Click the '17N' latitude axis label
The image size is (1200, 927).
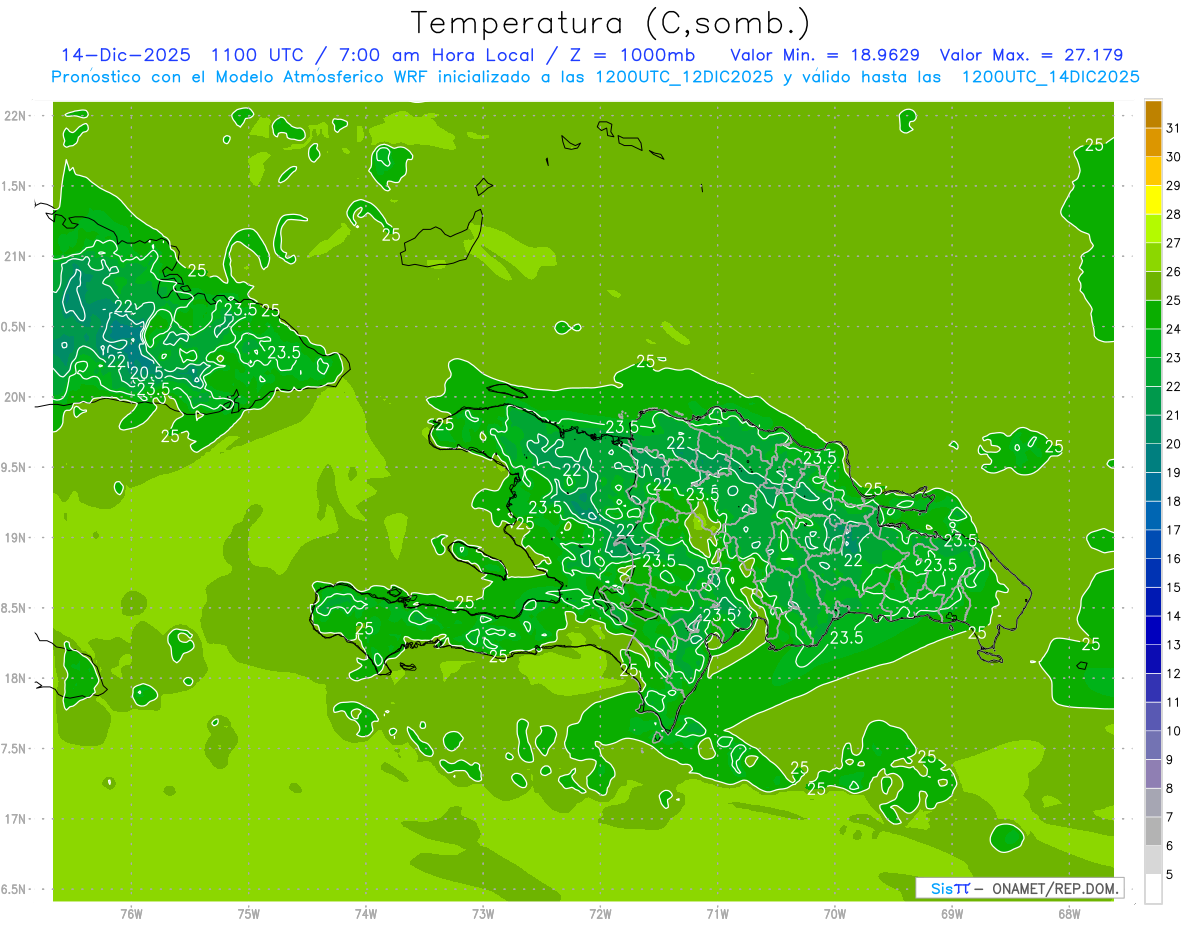coord(16,819)
